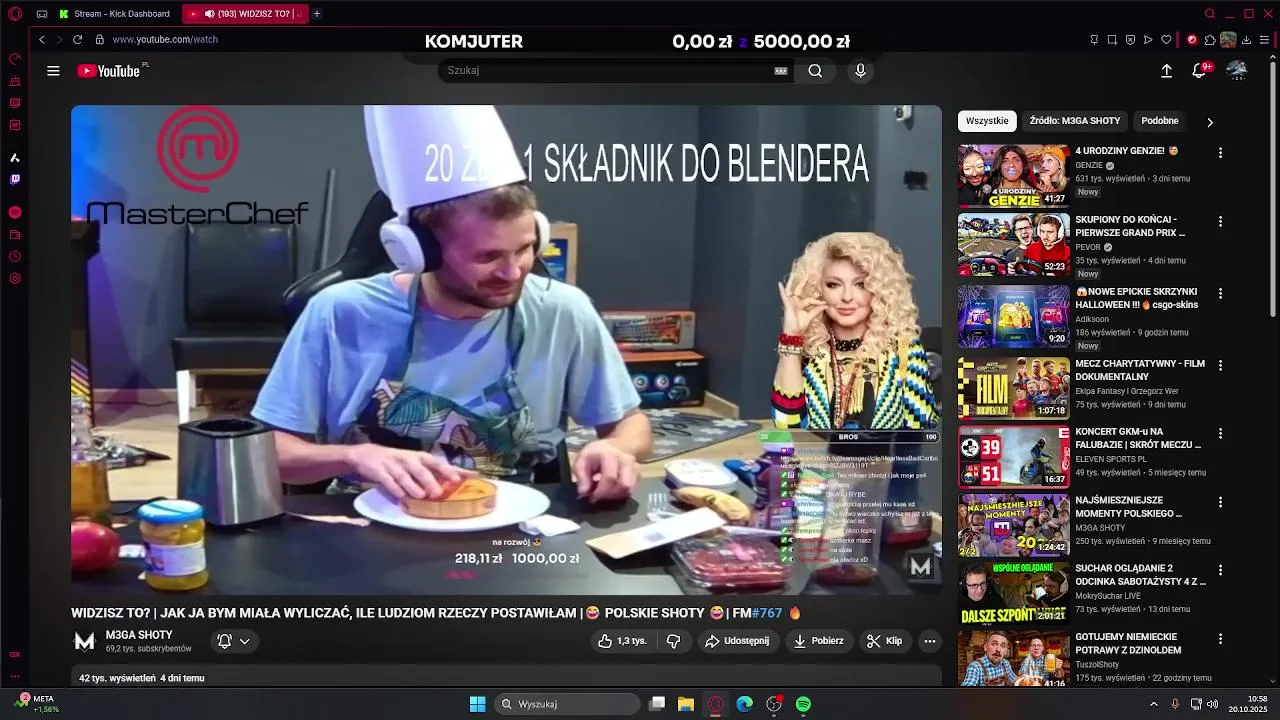Like the video (1,3 tys.)
The image size is (1280, 720).
(622, 641)
